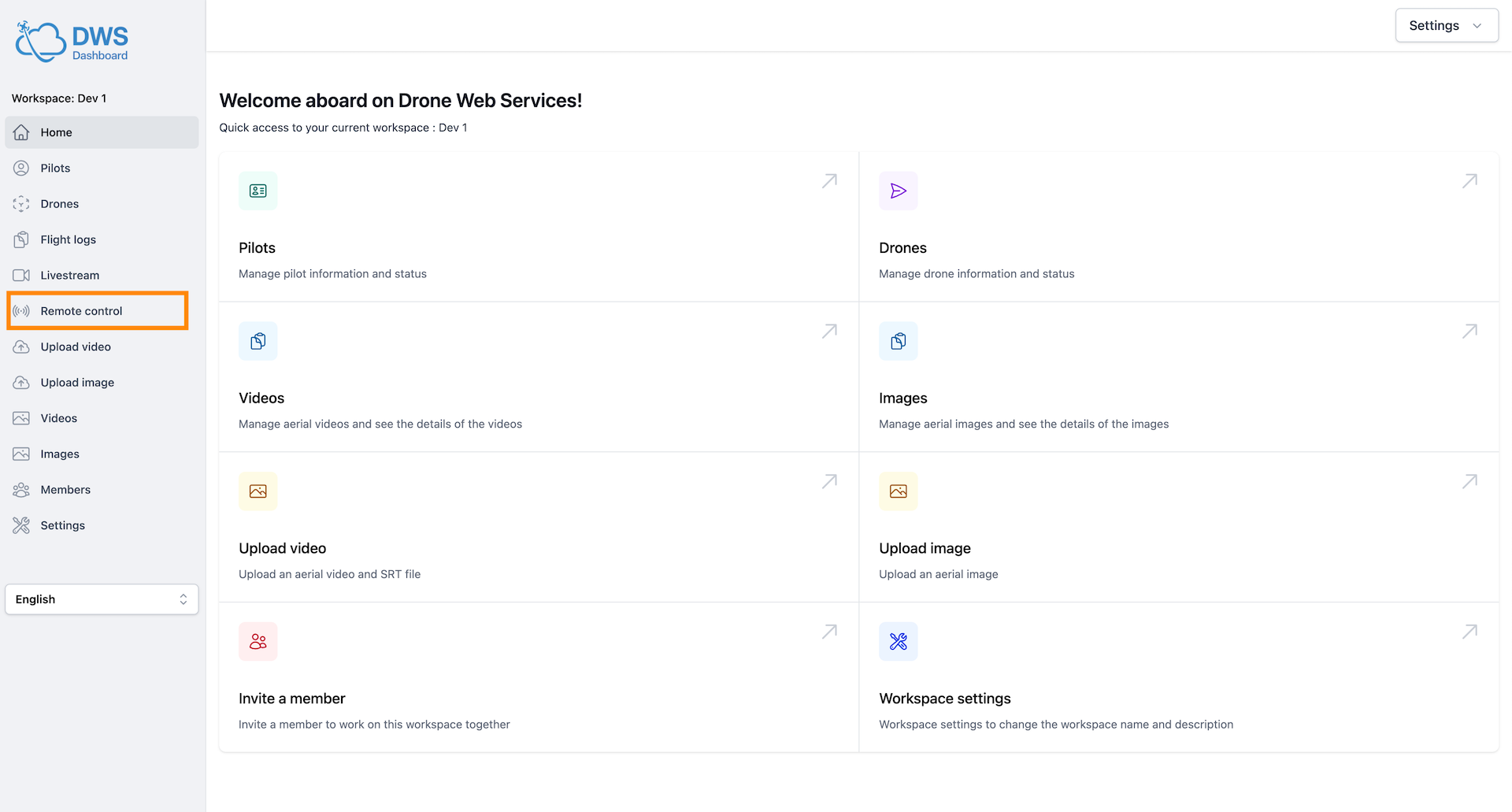Go to Flight logs in sidebar
Screen dimensions: 1512x812
pyautogui.click(x=68, y=239)
